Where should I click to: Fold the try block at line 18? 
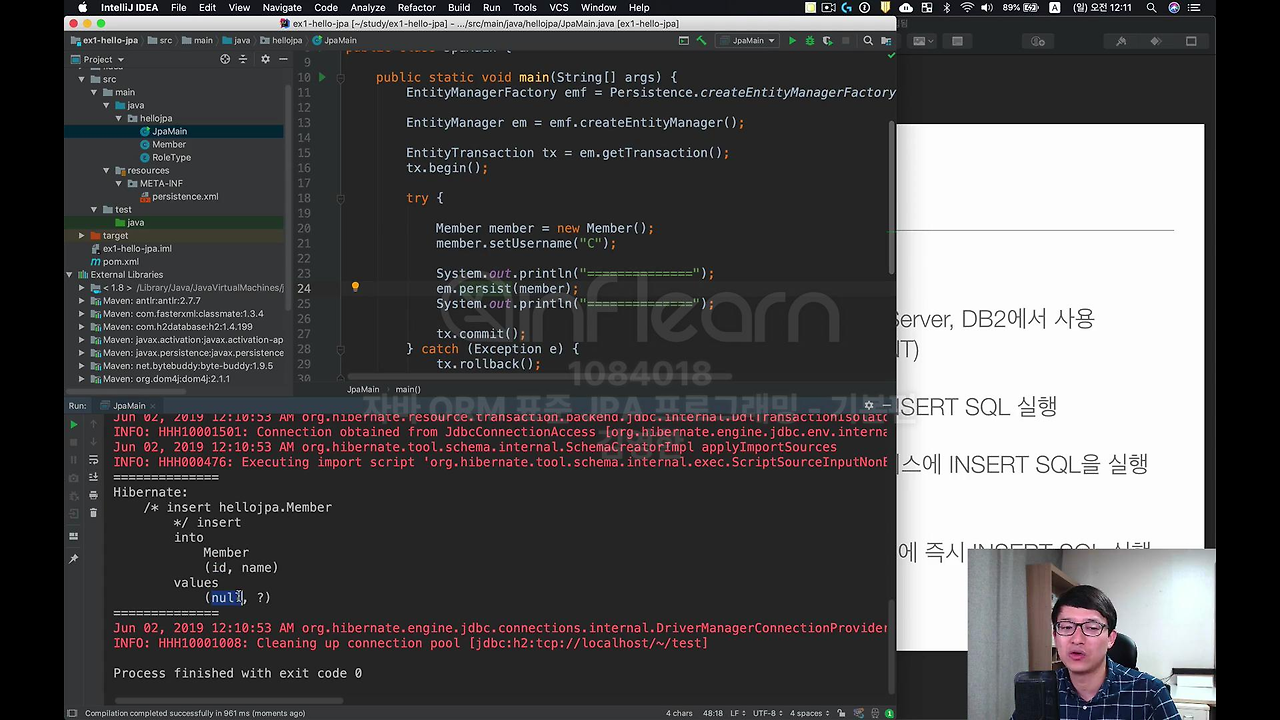(339, 198)
